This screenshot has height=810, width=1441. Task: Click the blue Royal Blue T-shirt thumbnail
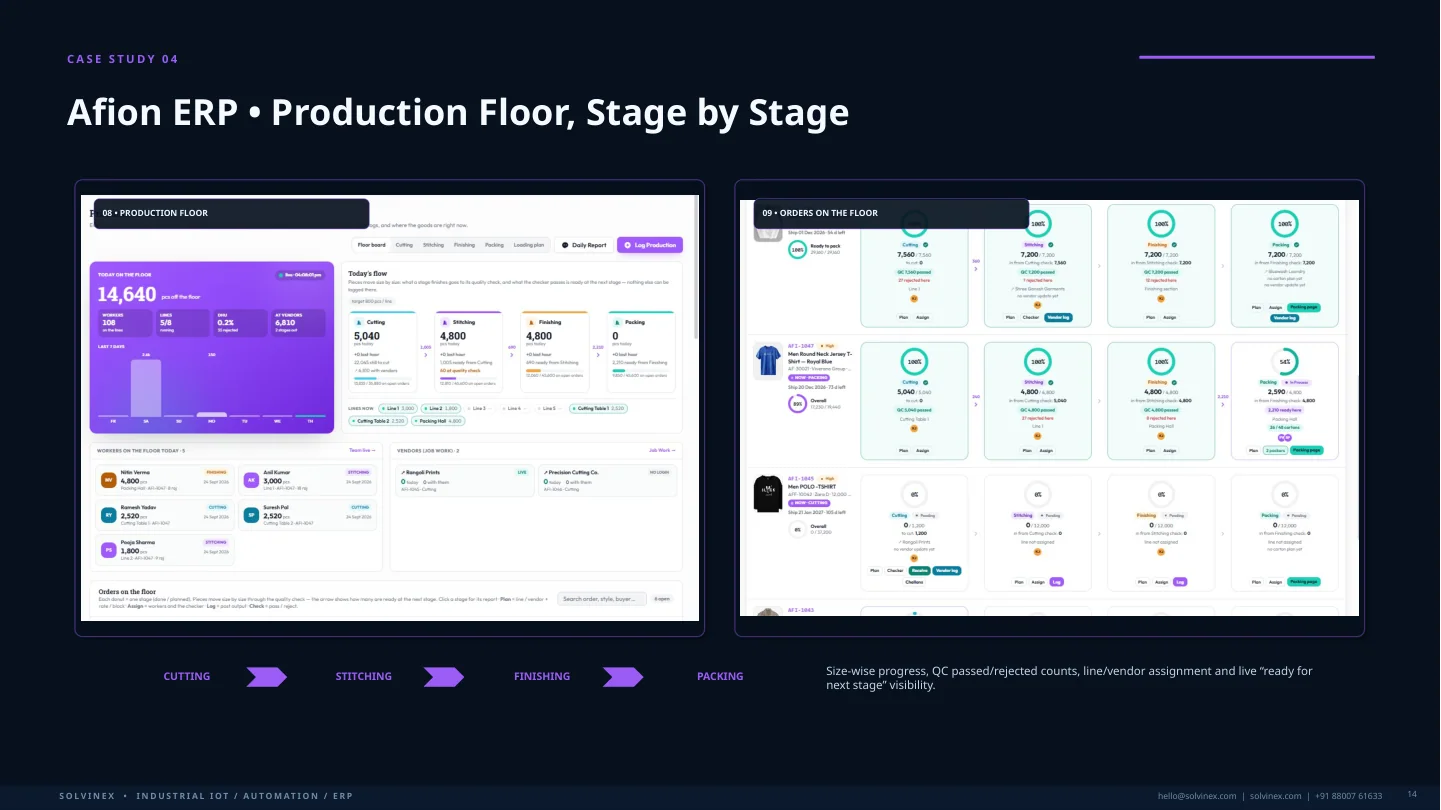(768, 362)
